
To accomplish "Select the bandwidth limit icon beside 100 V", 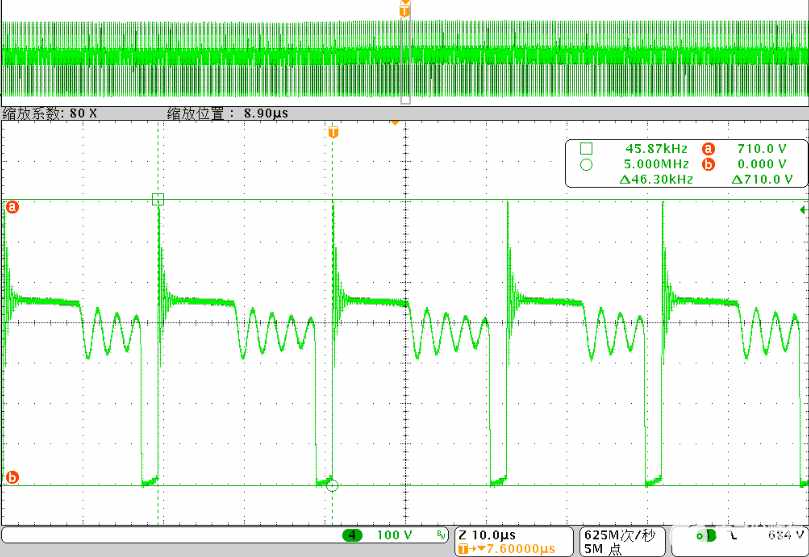I will click(x=441, y=535).
